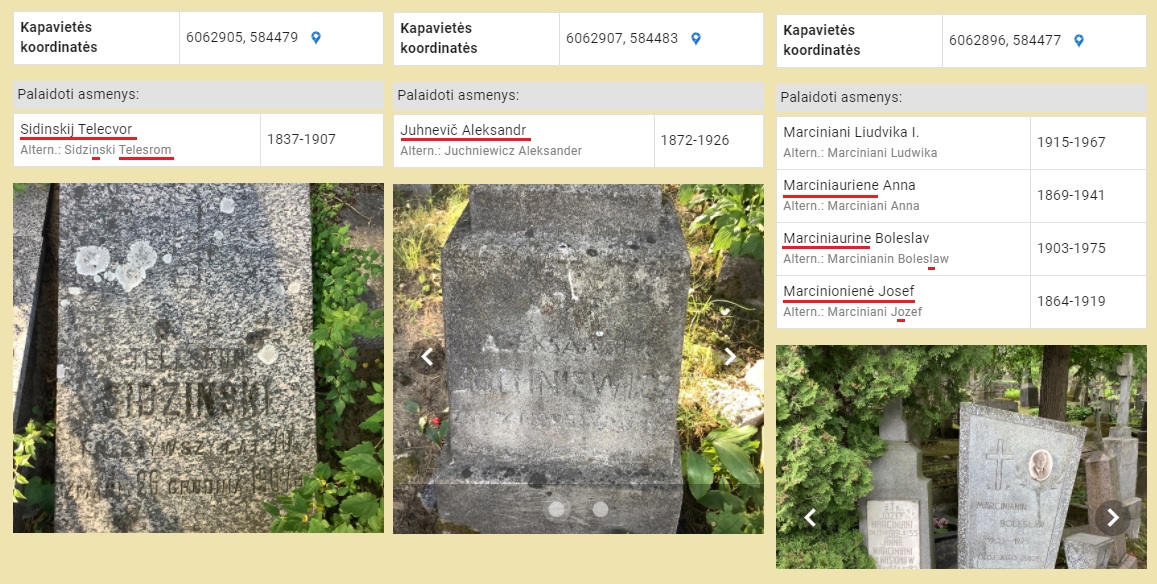Open Marciniaurine Boleslav person entry

tap(856, 238)
